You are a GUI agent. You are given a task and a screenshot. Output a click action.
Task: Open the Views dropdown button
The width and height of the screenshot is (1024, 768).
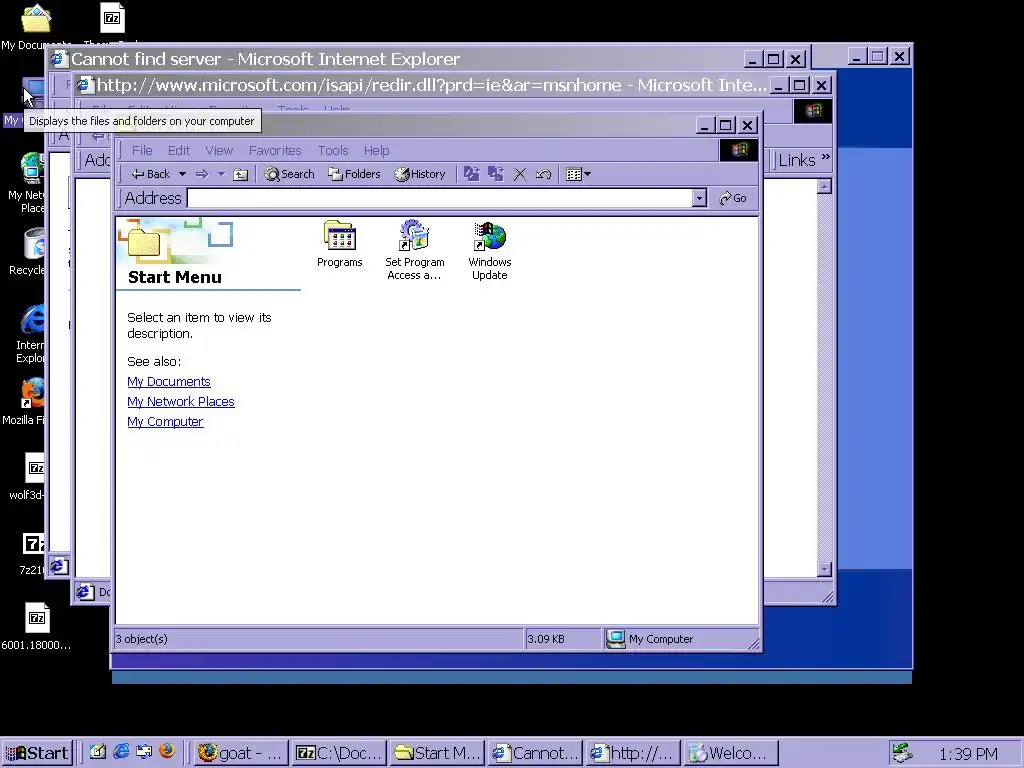tap(578, 174)
